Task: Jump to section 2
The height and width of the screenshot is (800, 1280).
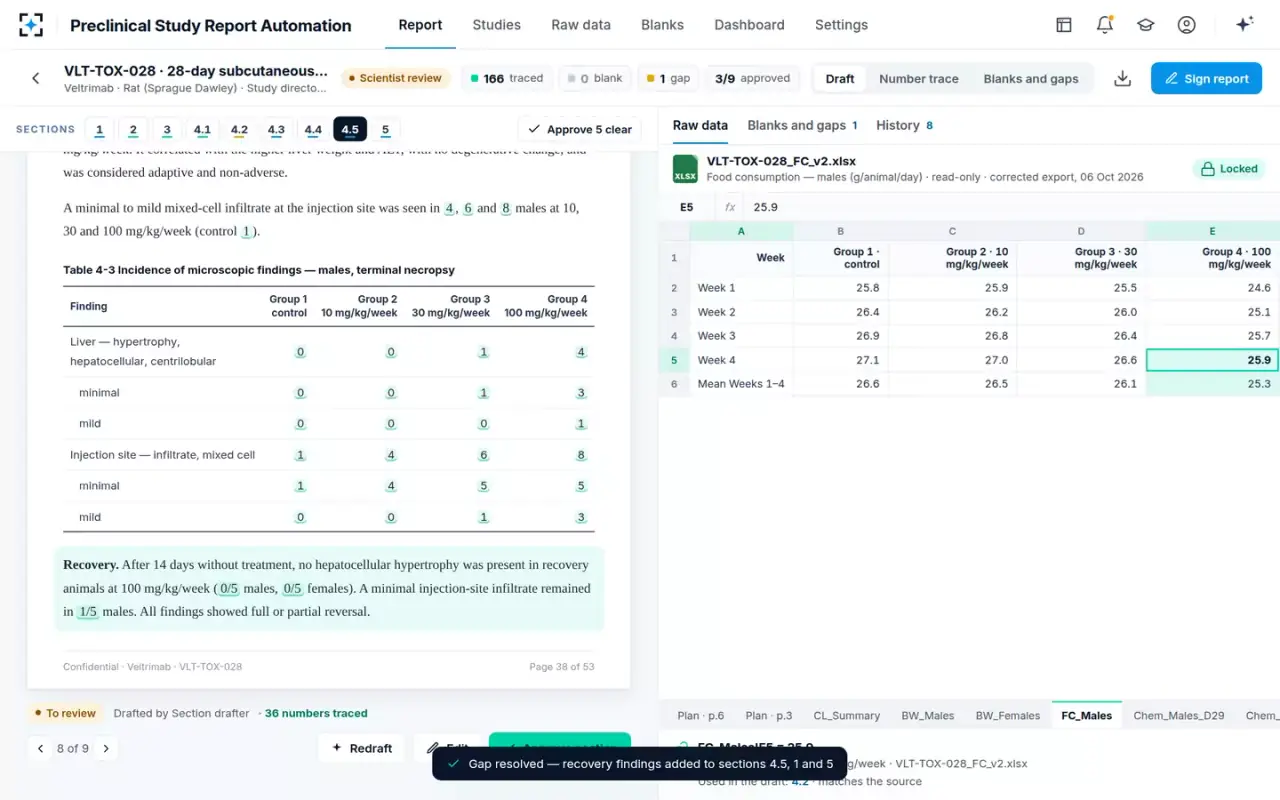Action: (x=133, y=129)
